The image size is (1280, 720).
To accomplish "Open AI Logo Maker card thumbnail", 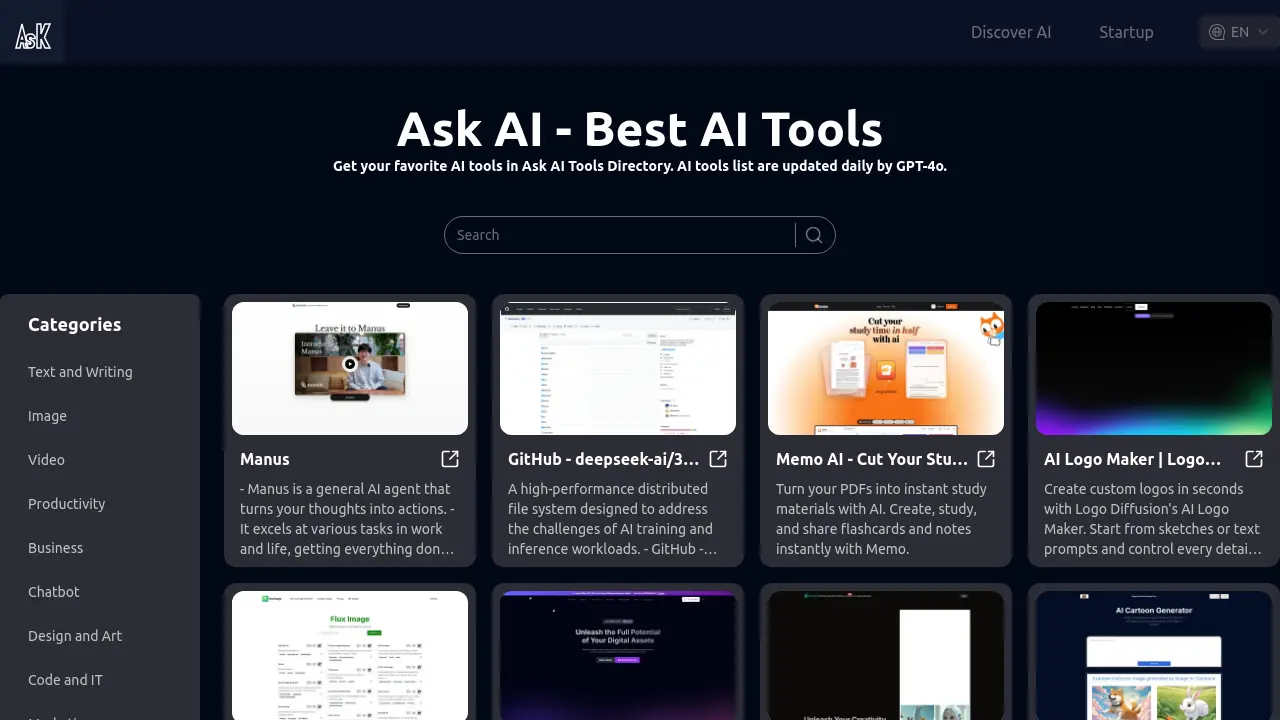I will [x=1154, y=368].
